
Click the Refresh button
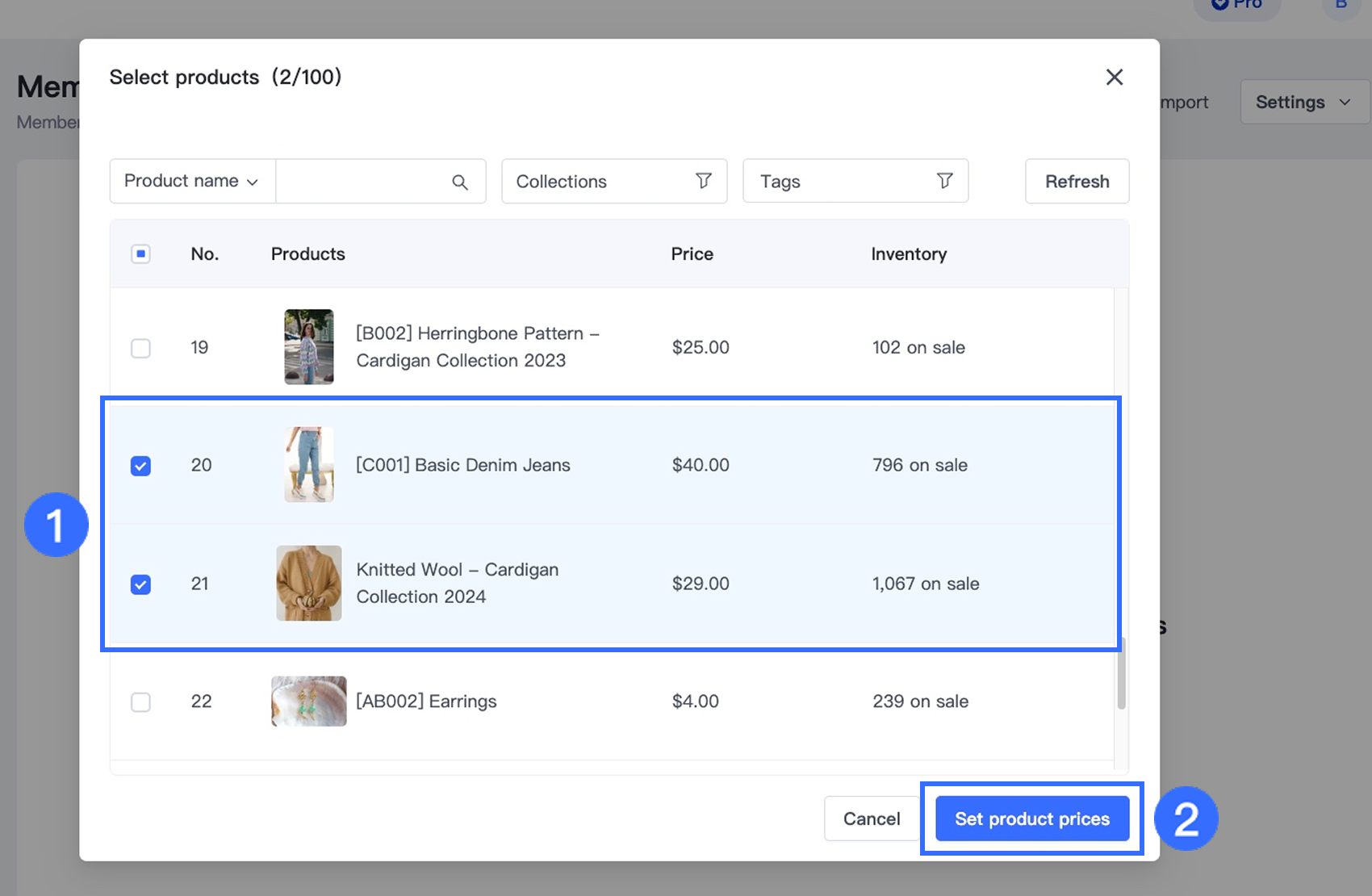click(x=1077, y=182)
